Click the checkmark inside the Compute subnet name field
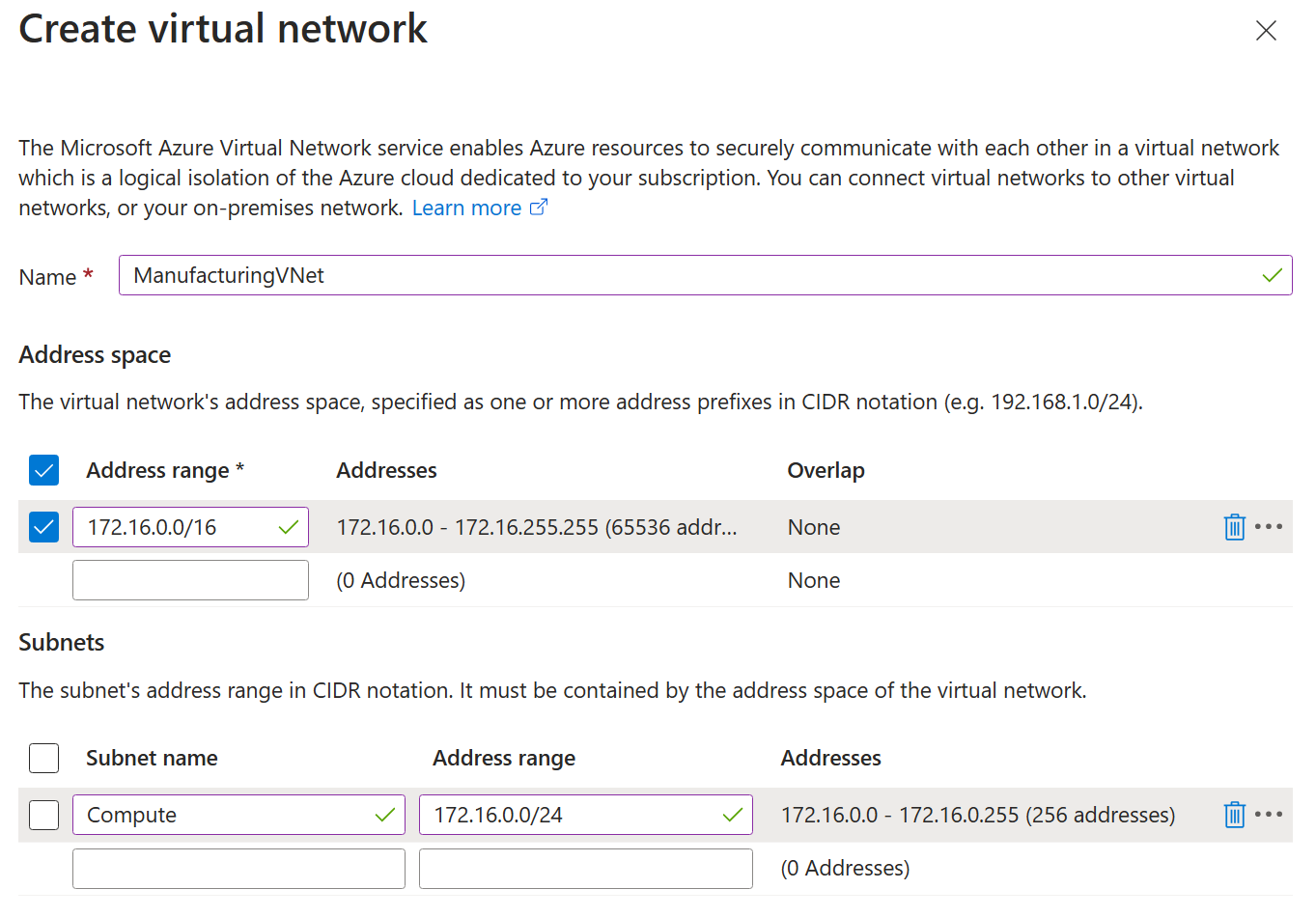The height and width of the screenshot is (917, 1316). pyautogui.click(x=385, y=815)
